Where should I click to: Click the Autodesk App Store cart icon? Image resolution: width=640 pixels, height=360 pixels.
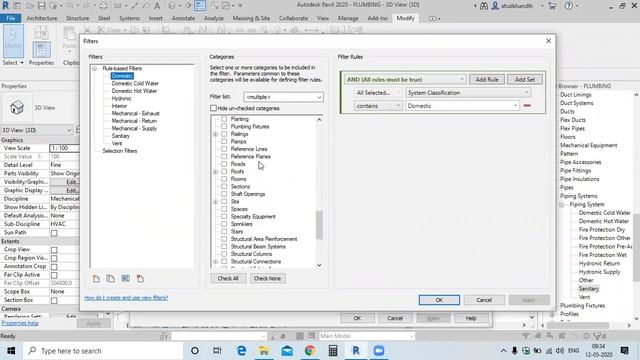(x=552, y=6)
